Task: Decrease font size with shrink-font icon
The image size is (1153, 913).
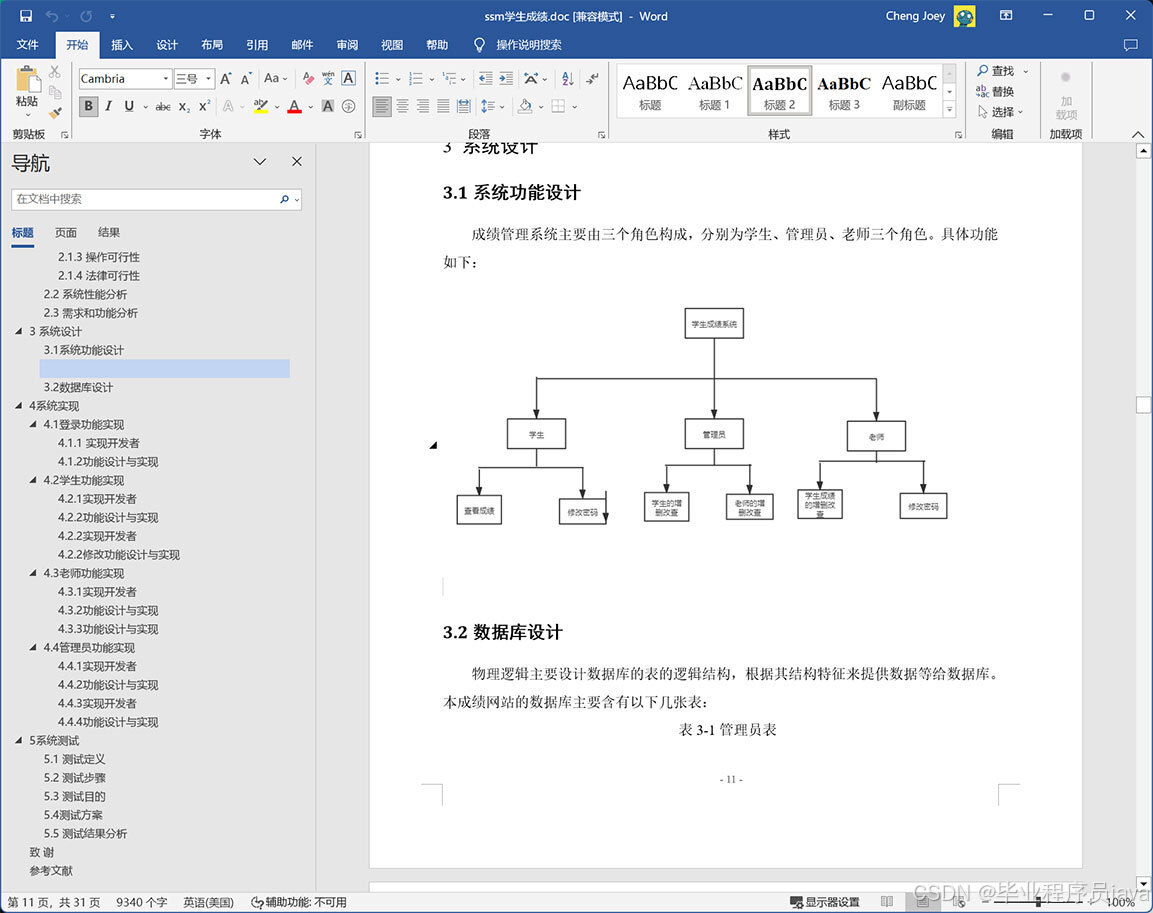Action: click(x=246, y=79)
